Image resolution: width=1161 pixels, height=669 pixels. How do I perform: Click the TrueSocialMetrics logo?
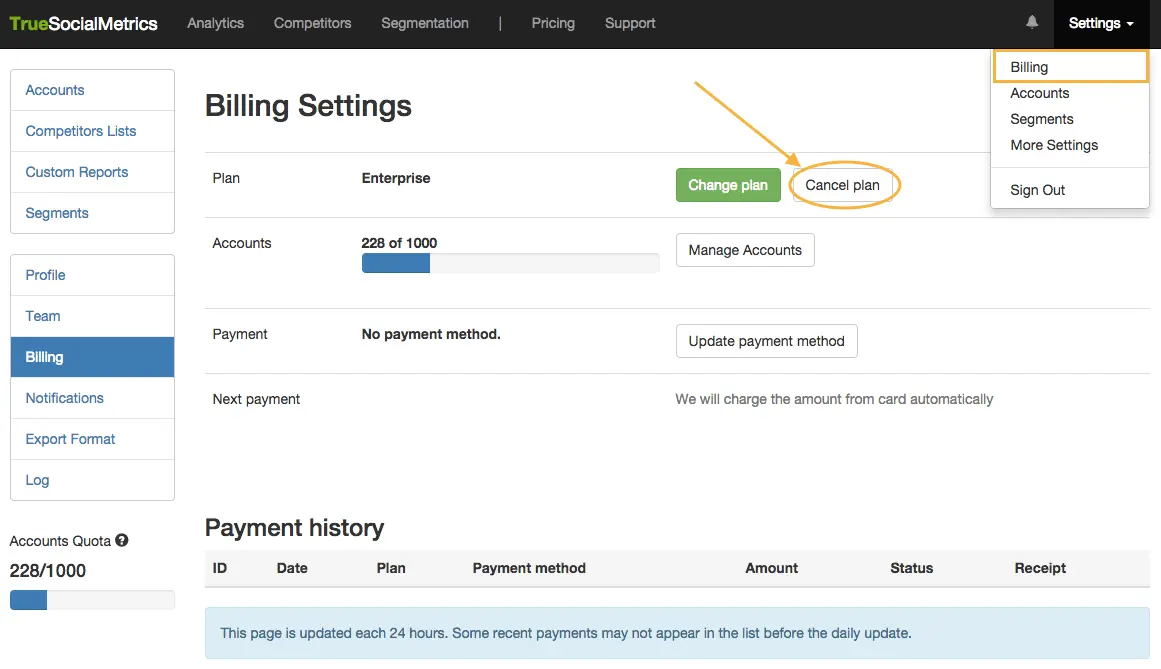point(84,24)
